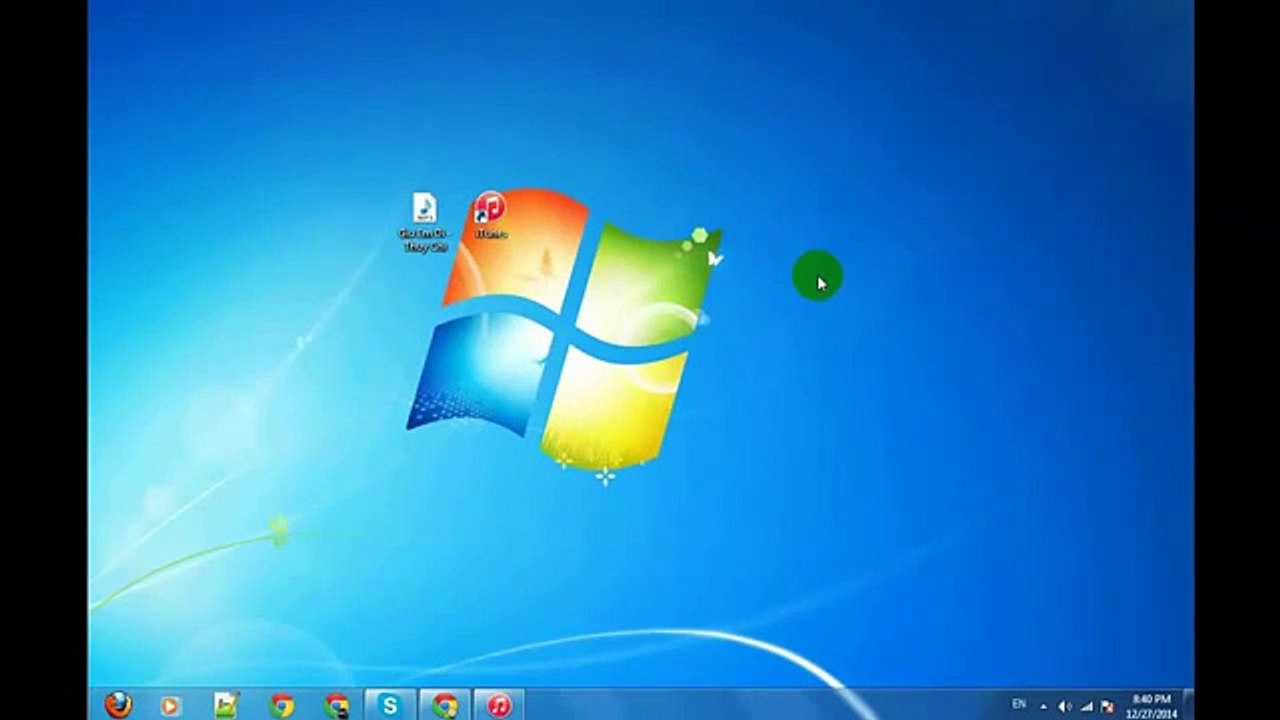Viewport: 1280px width, 720px height.
Task: Open the EN input language indicator
Action: tap(1019, 705)
